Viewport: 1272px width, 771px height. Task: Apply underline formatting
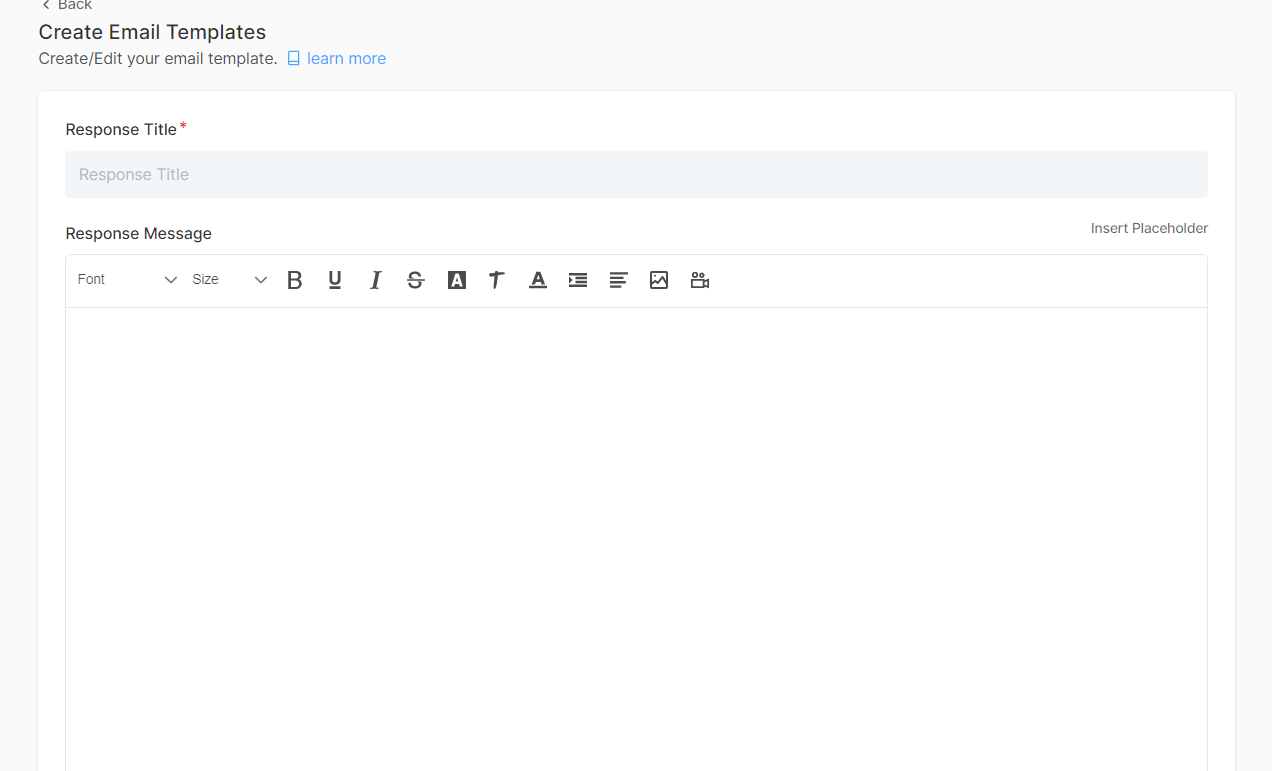(335, 280)
